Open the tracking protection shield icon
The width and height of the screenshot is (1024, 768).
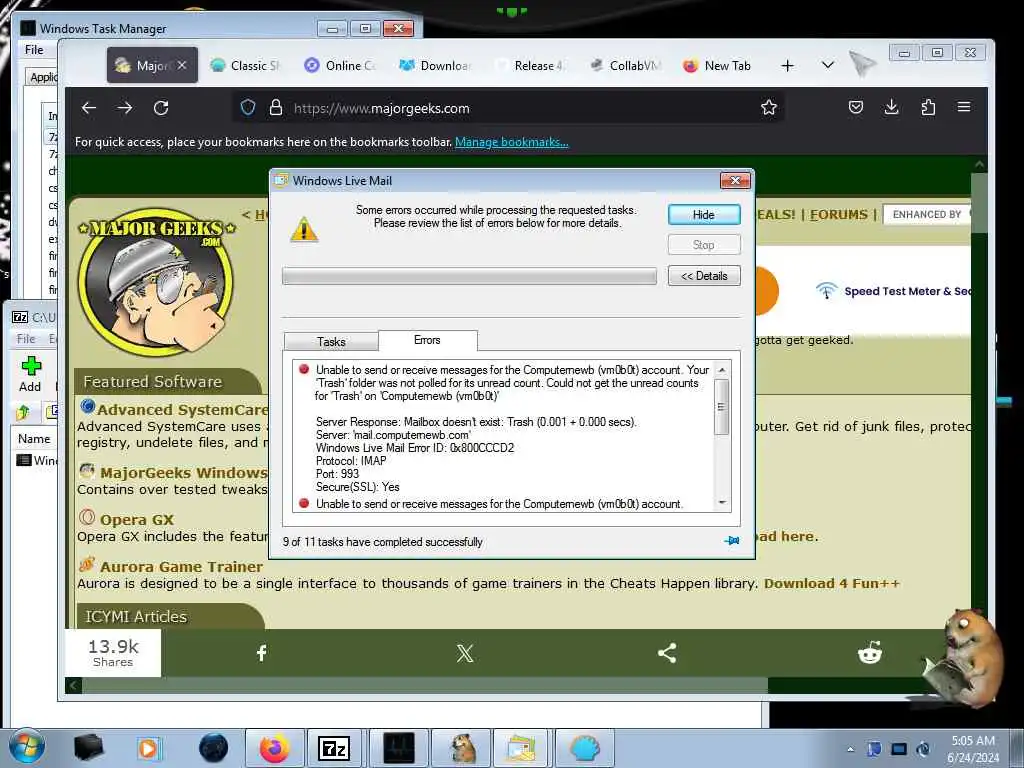coord(248,108)
